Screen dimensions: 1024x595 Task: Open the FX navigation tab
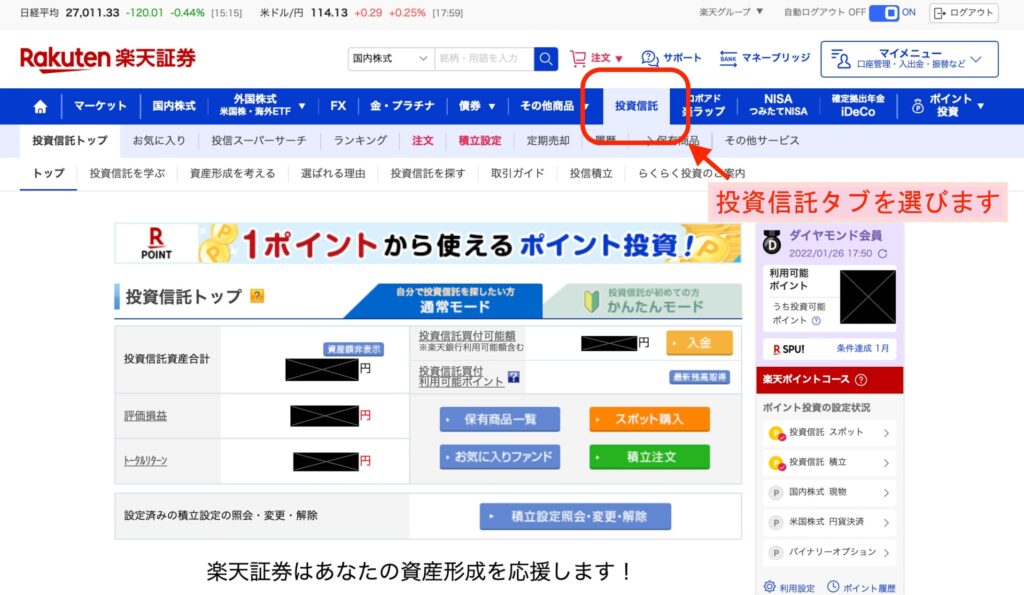click(x=338, y=106)
